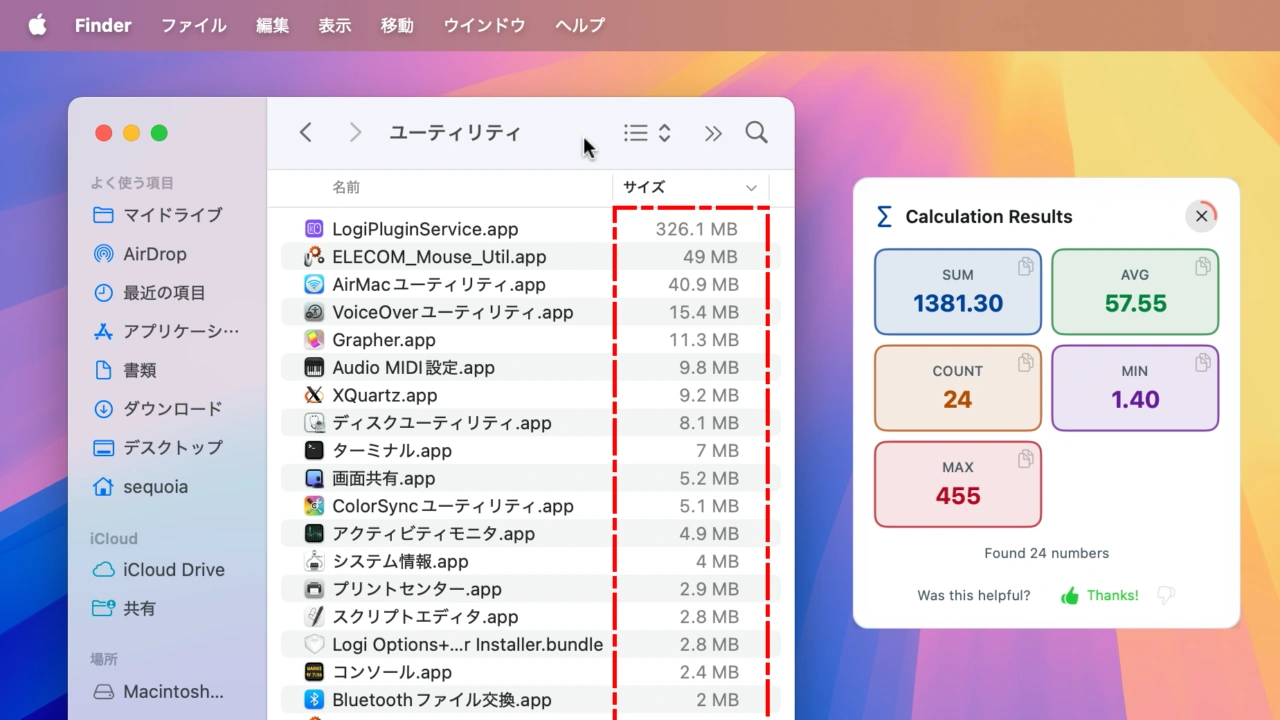The height and width of the screenshot is (720, 1280).
Task: Select the Grapher.app file icon
Action: pos(314,340)
